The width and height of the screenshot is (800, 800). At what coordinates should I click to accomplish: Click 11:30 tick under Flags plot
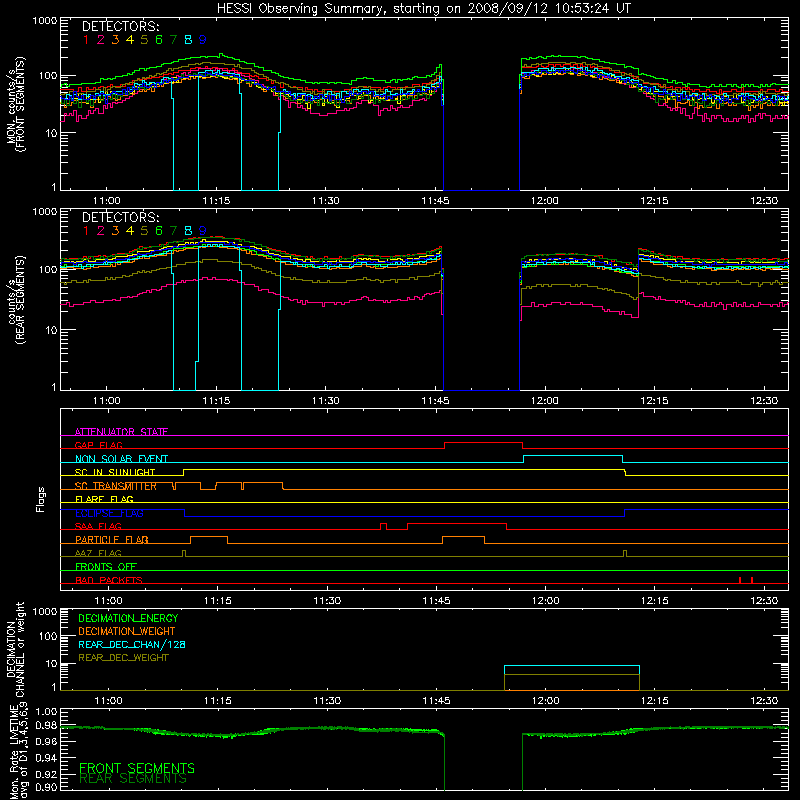[327, 601]
